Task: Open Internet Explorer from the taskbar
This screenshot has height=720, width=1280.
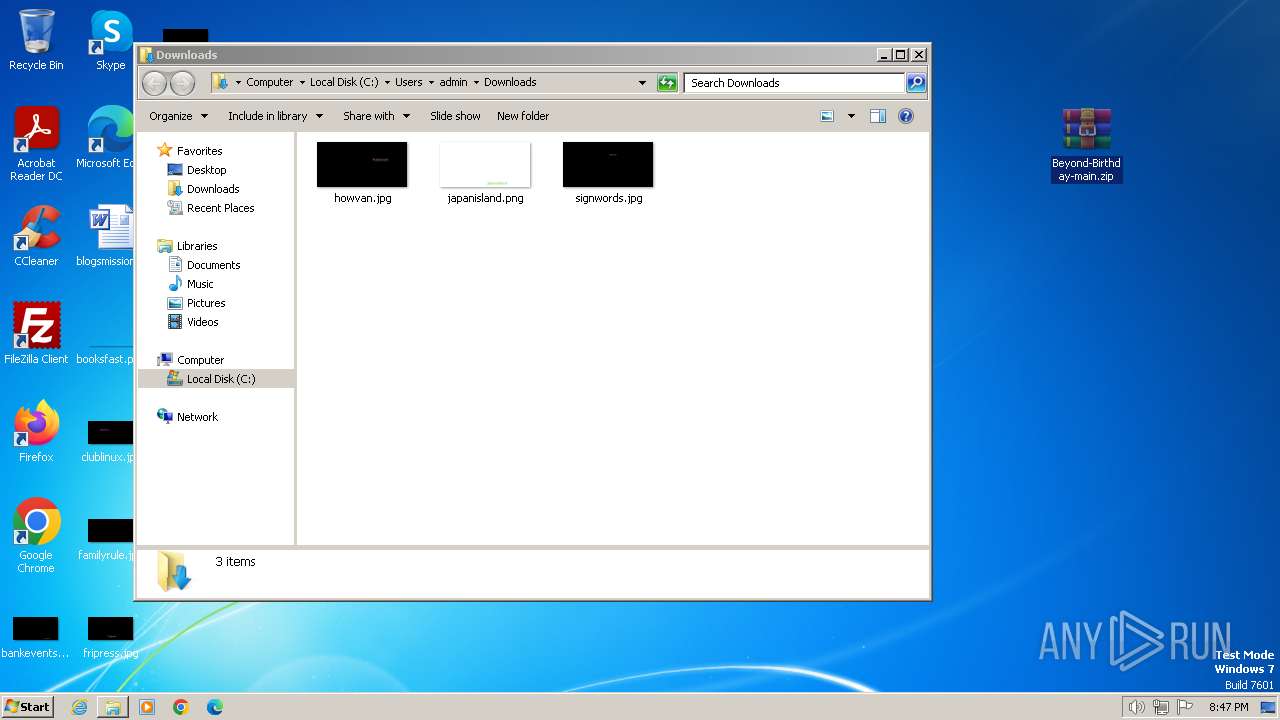Action: (79, 707)
